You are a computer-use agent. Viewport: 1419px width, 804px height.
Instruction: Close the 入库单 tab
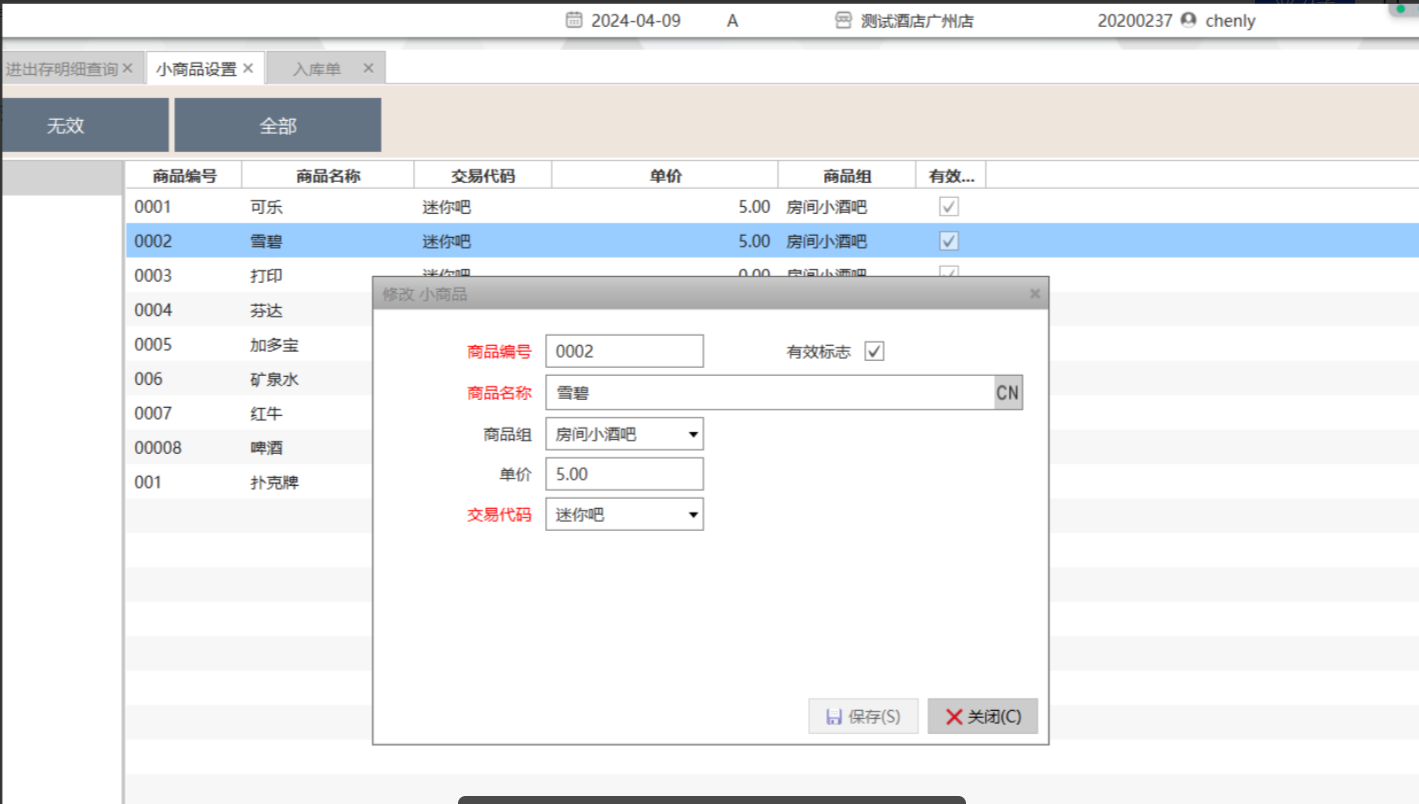point(368,68)
